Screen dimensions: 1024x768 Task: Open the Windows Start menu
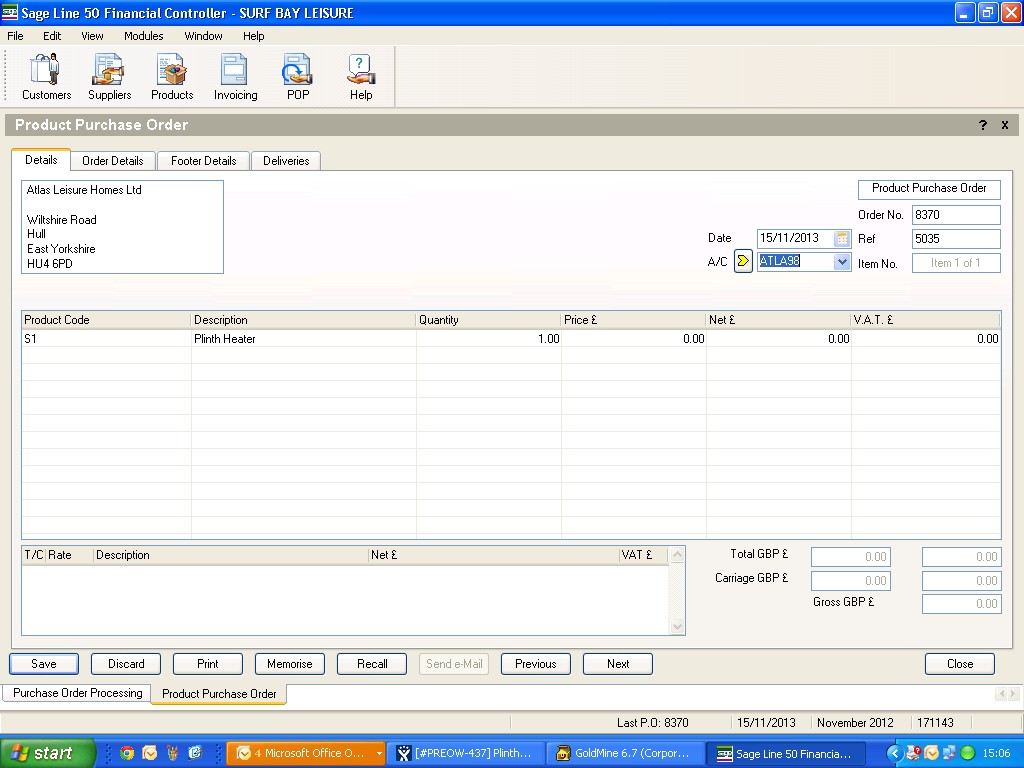[x=47, y=753]
